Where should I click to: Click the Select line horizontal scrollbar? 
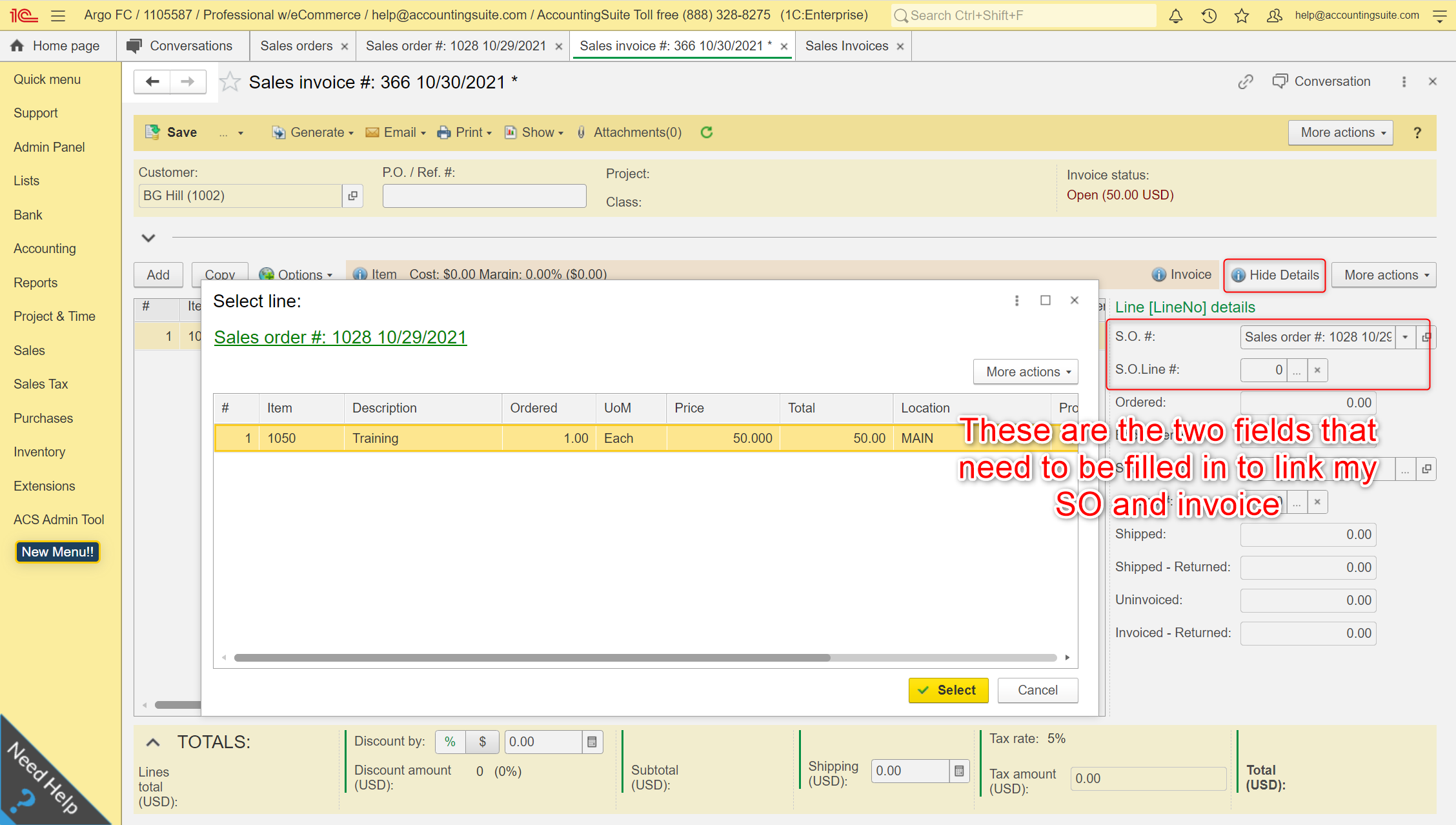[532, 658]
